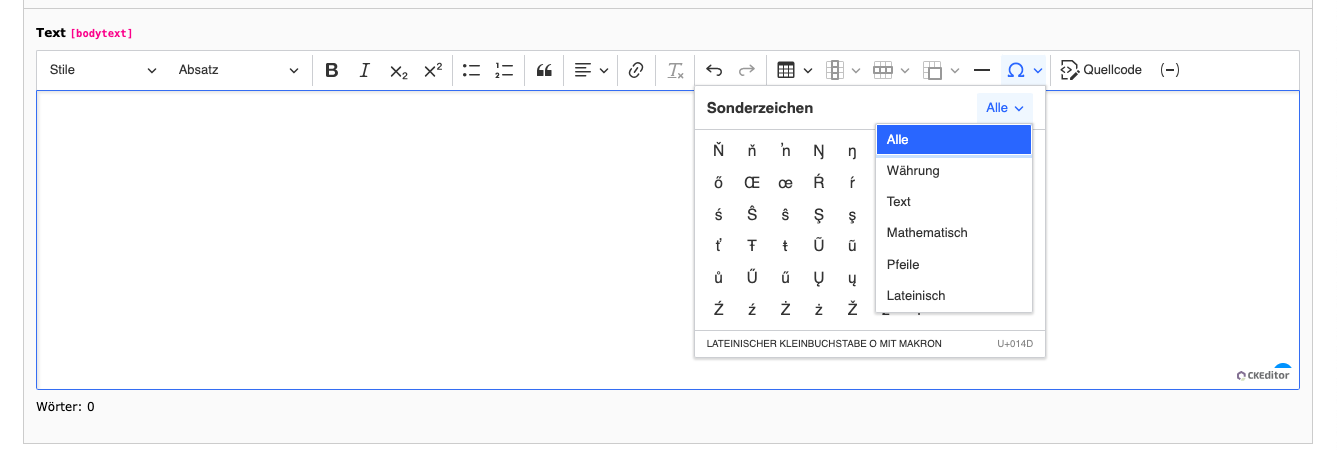Apply subscript formatting
This screenshot has height=451, width=1337.
pos(398,70)
